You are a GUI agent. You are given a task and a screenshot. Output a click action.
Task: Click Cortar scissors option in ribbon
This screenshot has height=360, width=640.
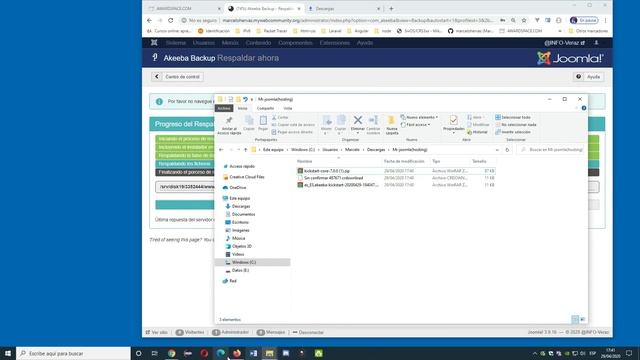(280, 118)
